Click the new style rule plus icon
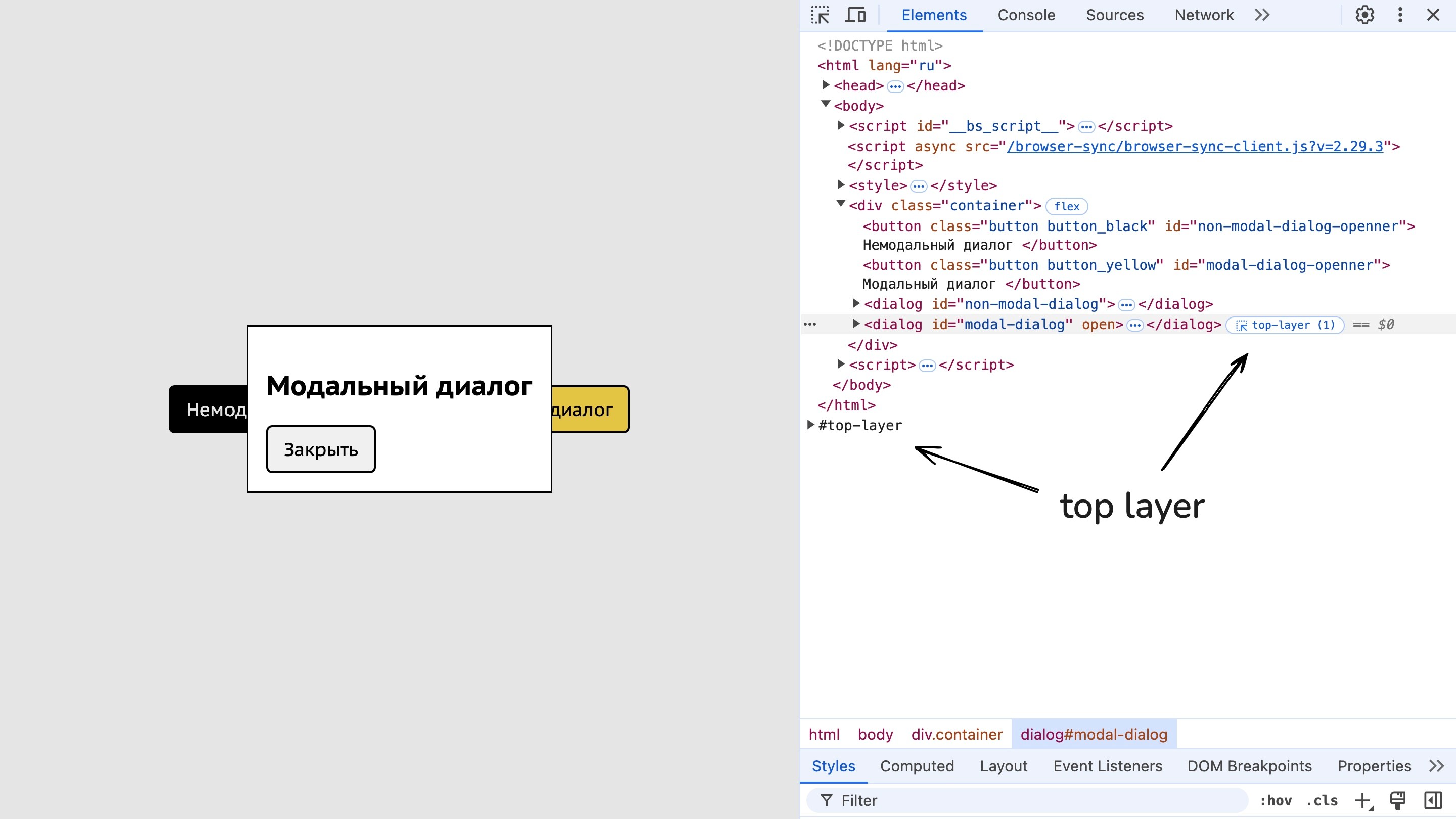 pos(1363,800)
